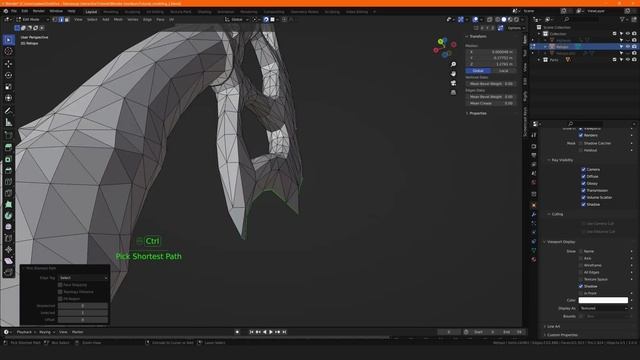Uncheck the Diffuse ray visibility checkbox
This screenshot has height=360, width=640.
pyautogui.click(x=583, y=176)
